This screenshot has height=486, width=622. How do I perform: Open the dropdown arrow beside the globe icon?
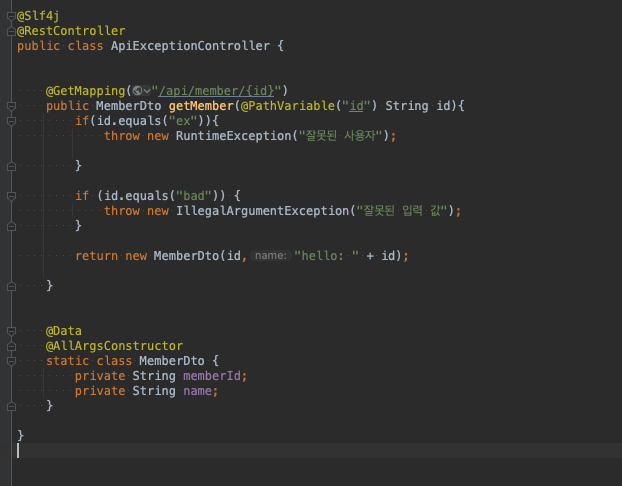coord(147,91)
